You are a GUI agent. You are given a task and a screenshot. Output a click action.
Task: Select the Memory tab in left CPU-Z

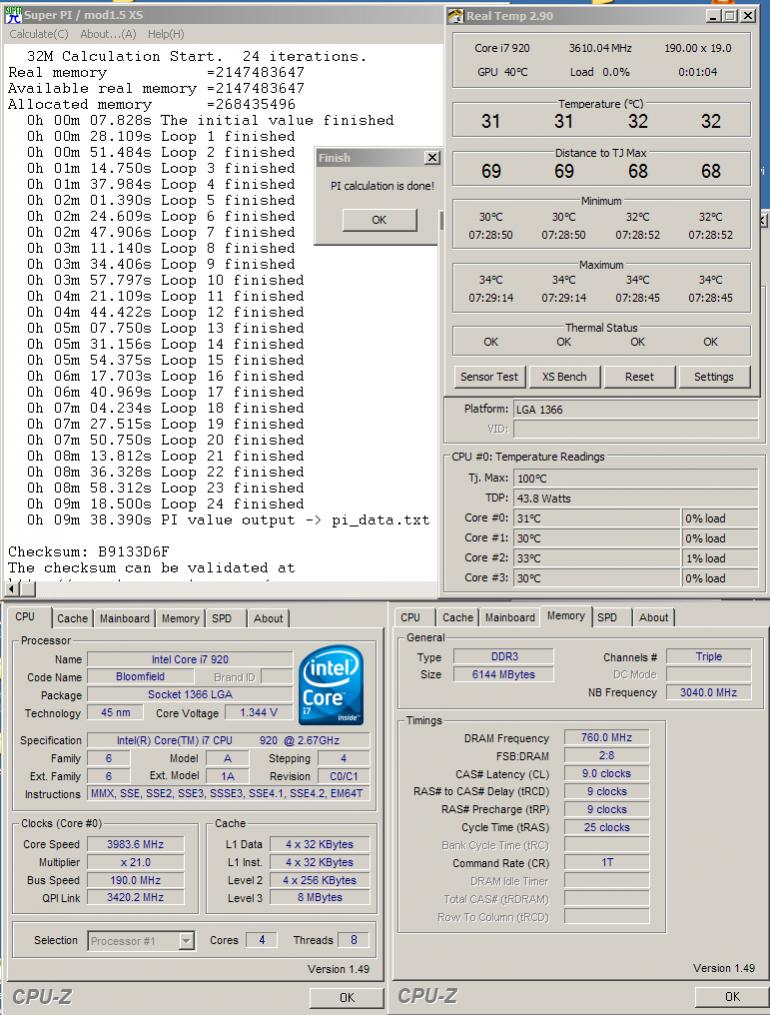click(x=181, y=618)
